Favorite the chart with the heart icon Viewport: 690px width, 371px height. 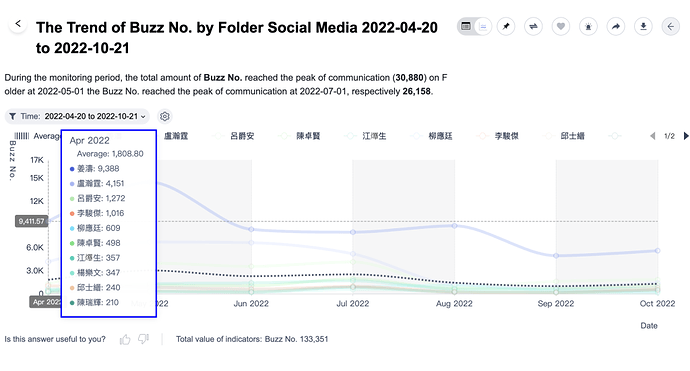tap(561, 27)
